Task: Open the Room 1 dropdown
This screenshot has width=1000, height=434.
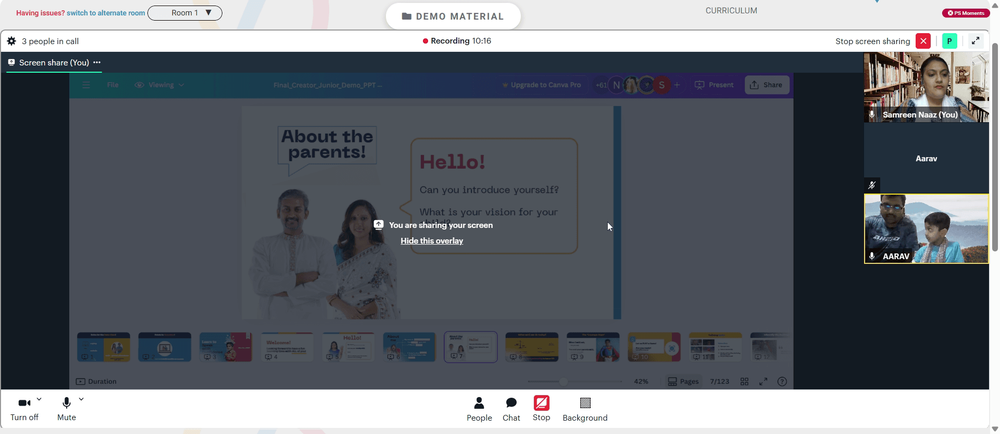Action: pyautogui.click(x=185, y=13)
